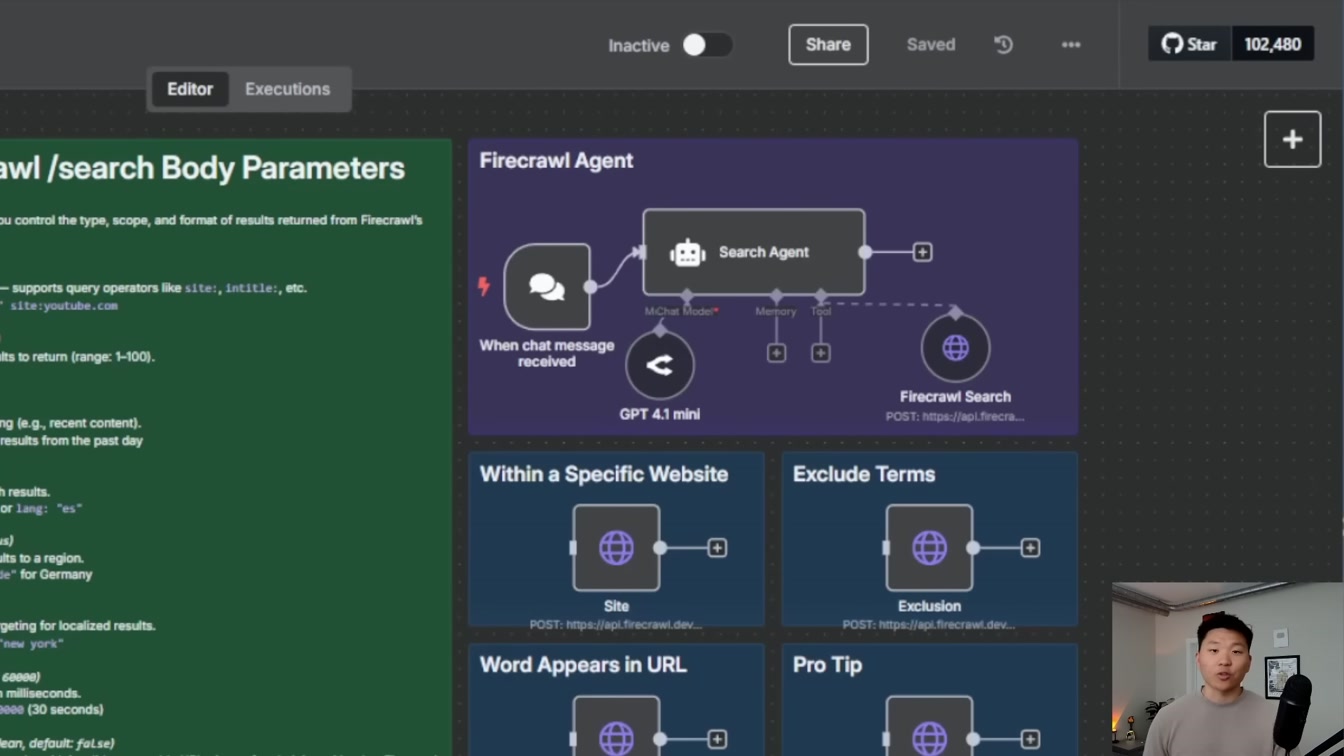Click the Chat Model connector label
The image size is (1344, 756).
click(681, 311)
